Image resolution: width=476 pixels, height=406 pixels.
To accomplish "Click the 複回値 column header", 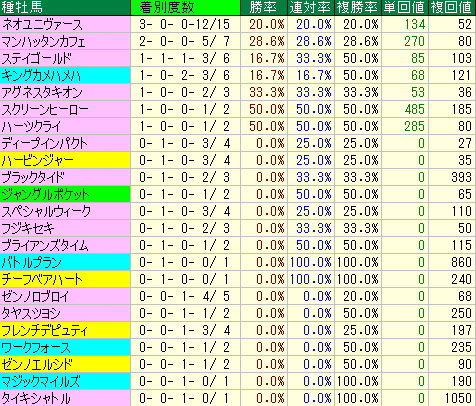I will (452, 7).
